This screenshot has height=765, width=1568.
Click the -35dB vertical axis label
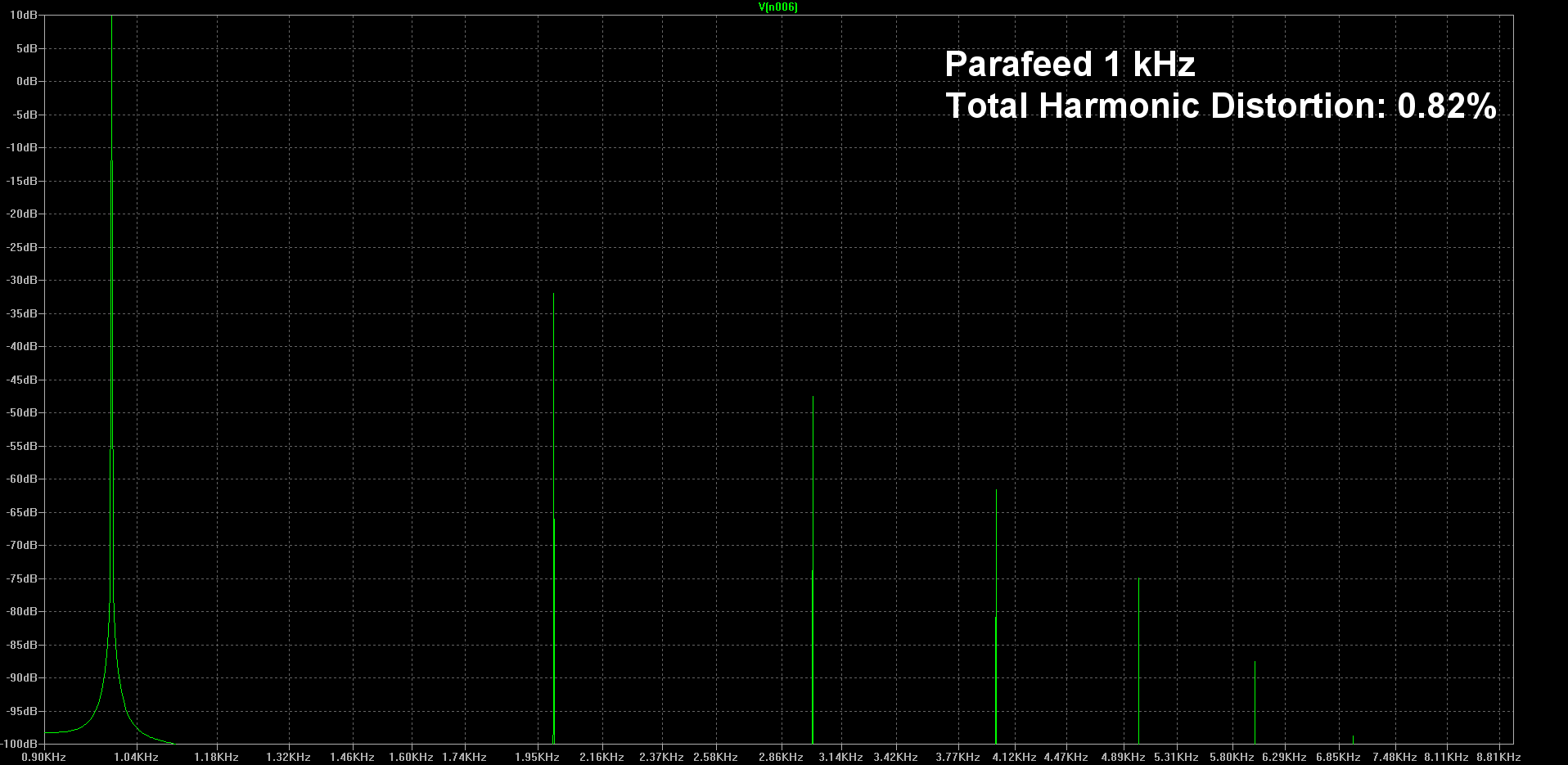coord(22,313)
